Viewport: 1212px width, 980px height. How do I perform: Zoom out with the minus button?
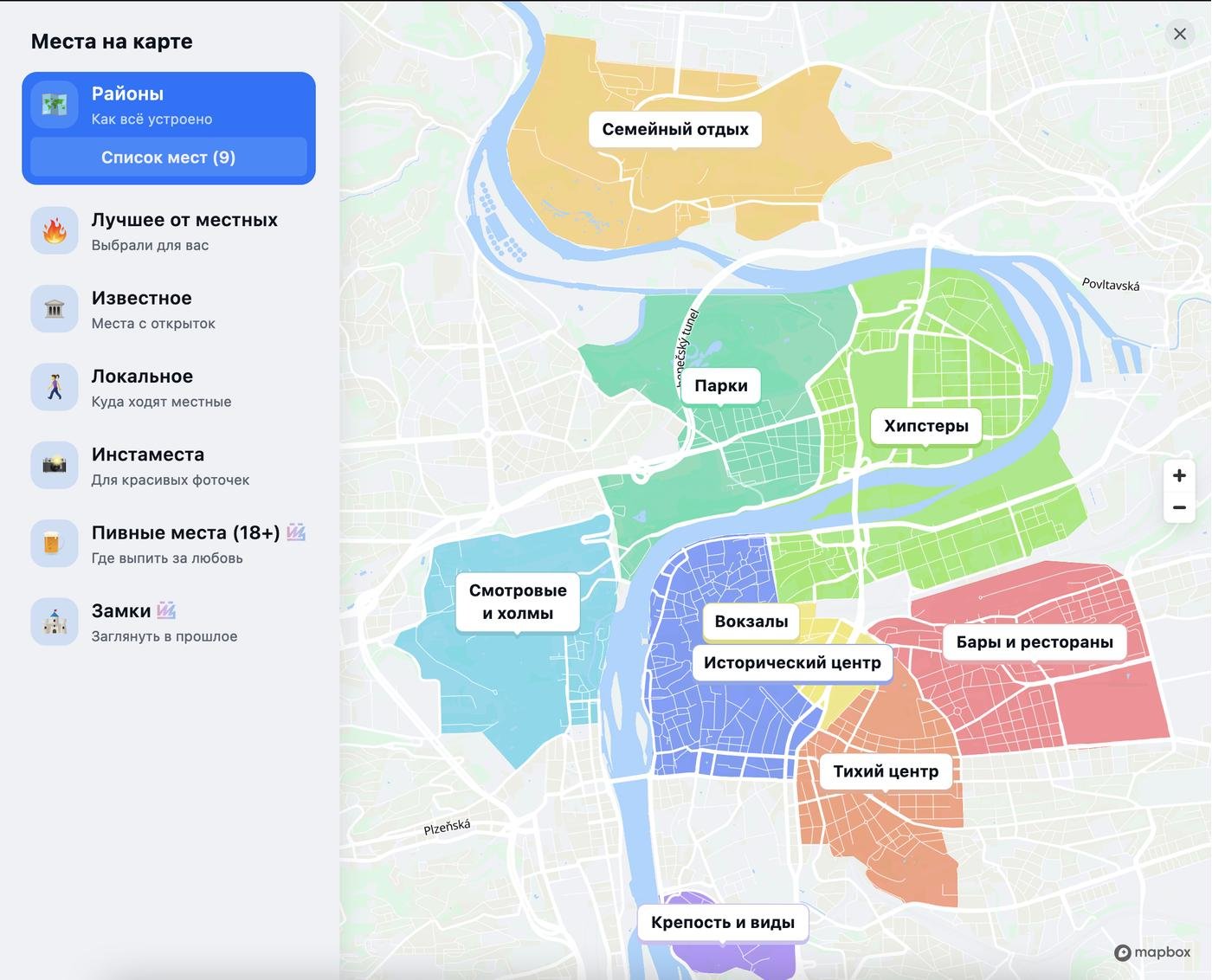1179,508
